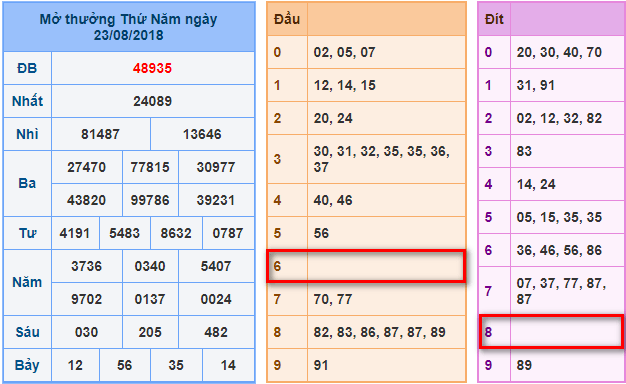Click third prize number 30977

[x=216, y=167]
